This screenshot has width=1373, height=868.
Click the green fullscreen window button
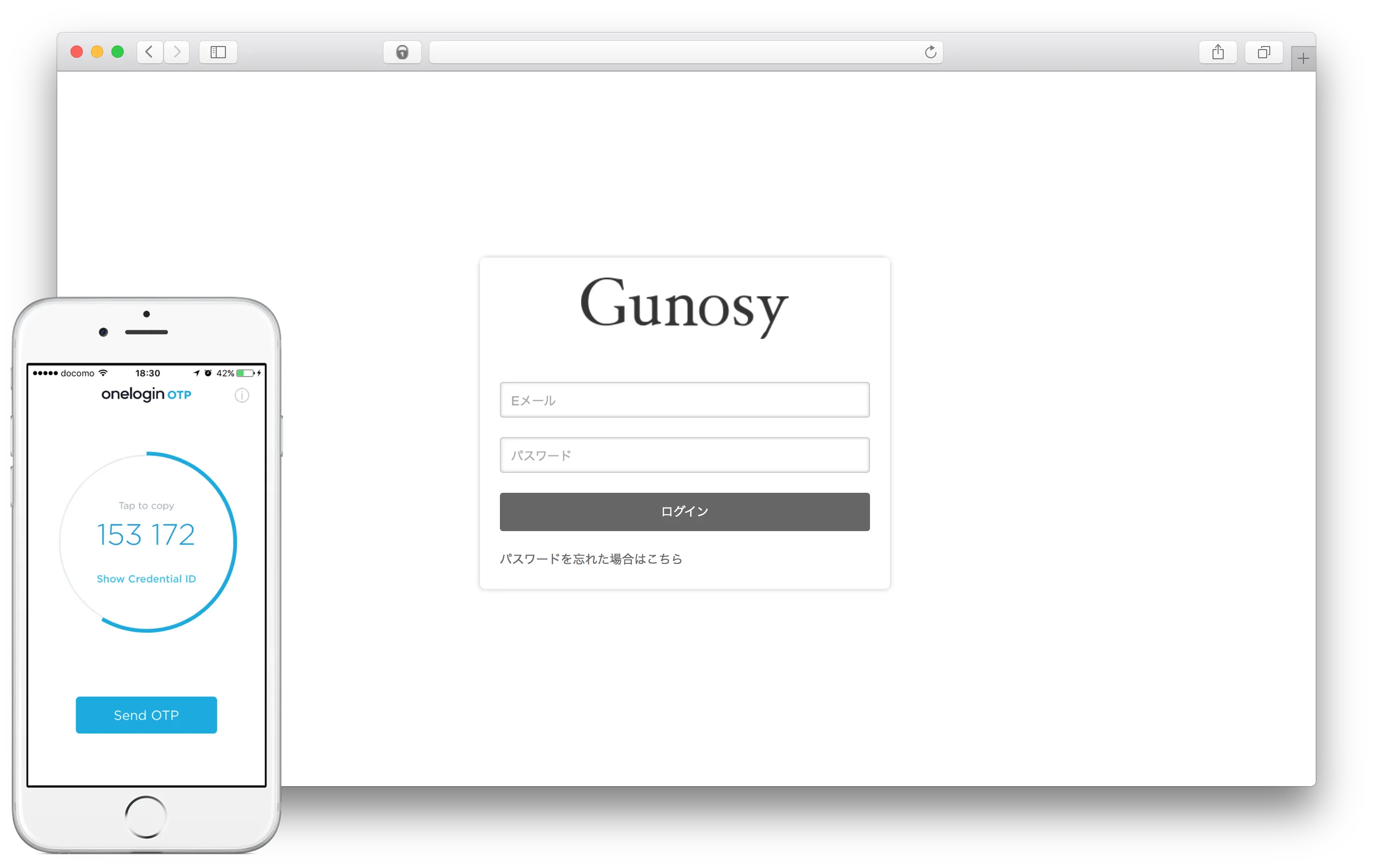[x=118, y=52]
